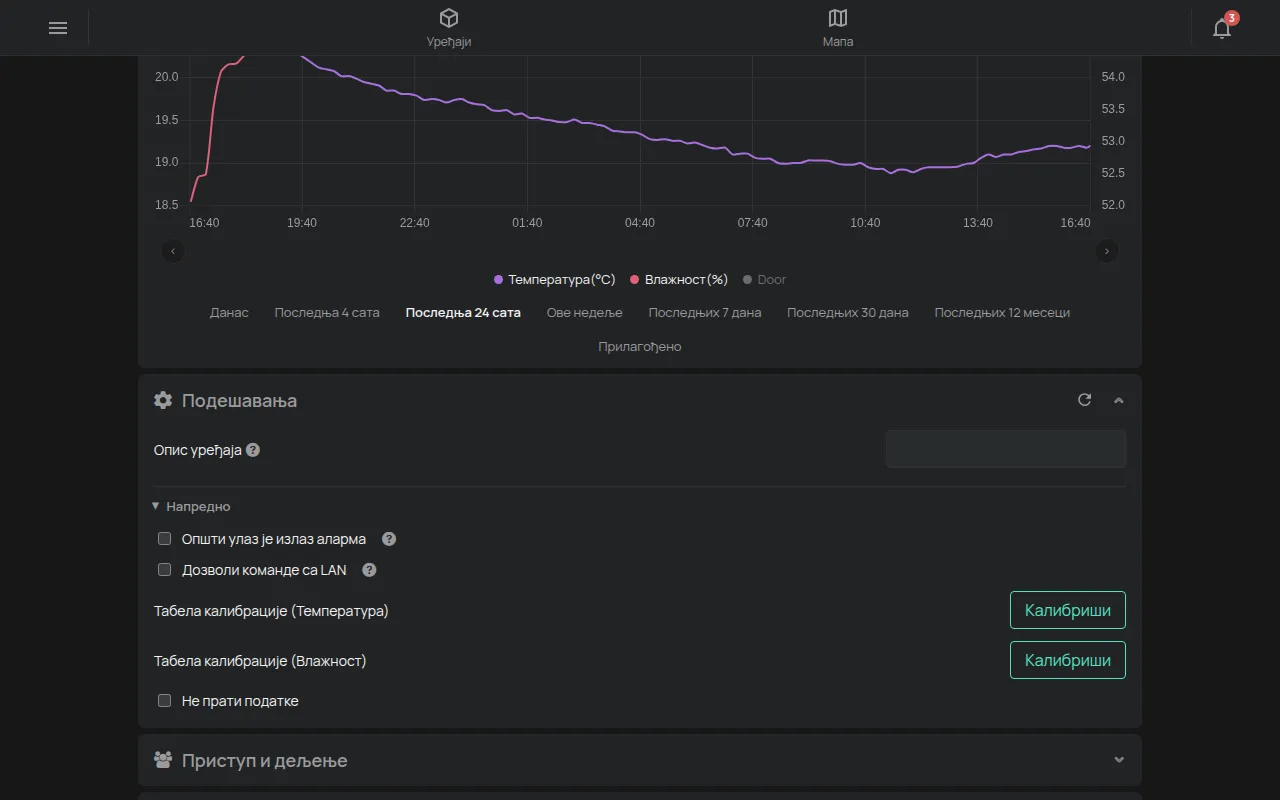1280x800 pixels.
Task: Click the Опис уређаја text field
Action: coord(1006,449)
